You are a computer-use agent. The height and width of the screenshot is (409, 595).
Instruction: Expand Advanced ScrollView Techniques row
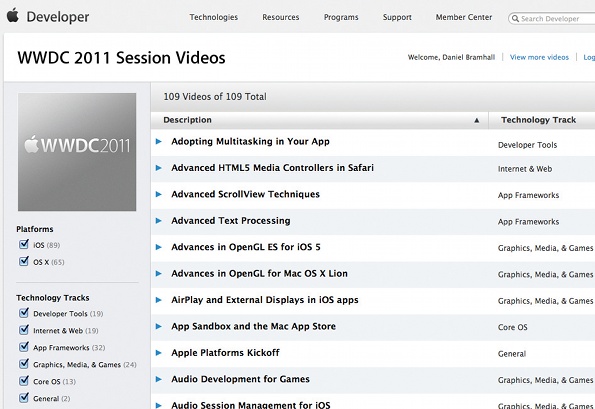click(x=159, y=194)
